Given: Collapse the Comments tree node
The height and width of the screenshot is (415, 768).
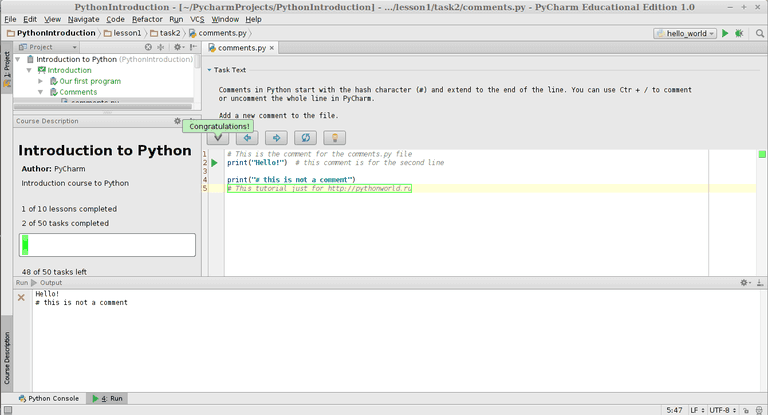Looking at the screenshot, I should click(x=41, y=92).
